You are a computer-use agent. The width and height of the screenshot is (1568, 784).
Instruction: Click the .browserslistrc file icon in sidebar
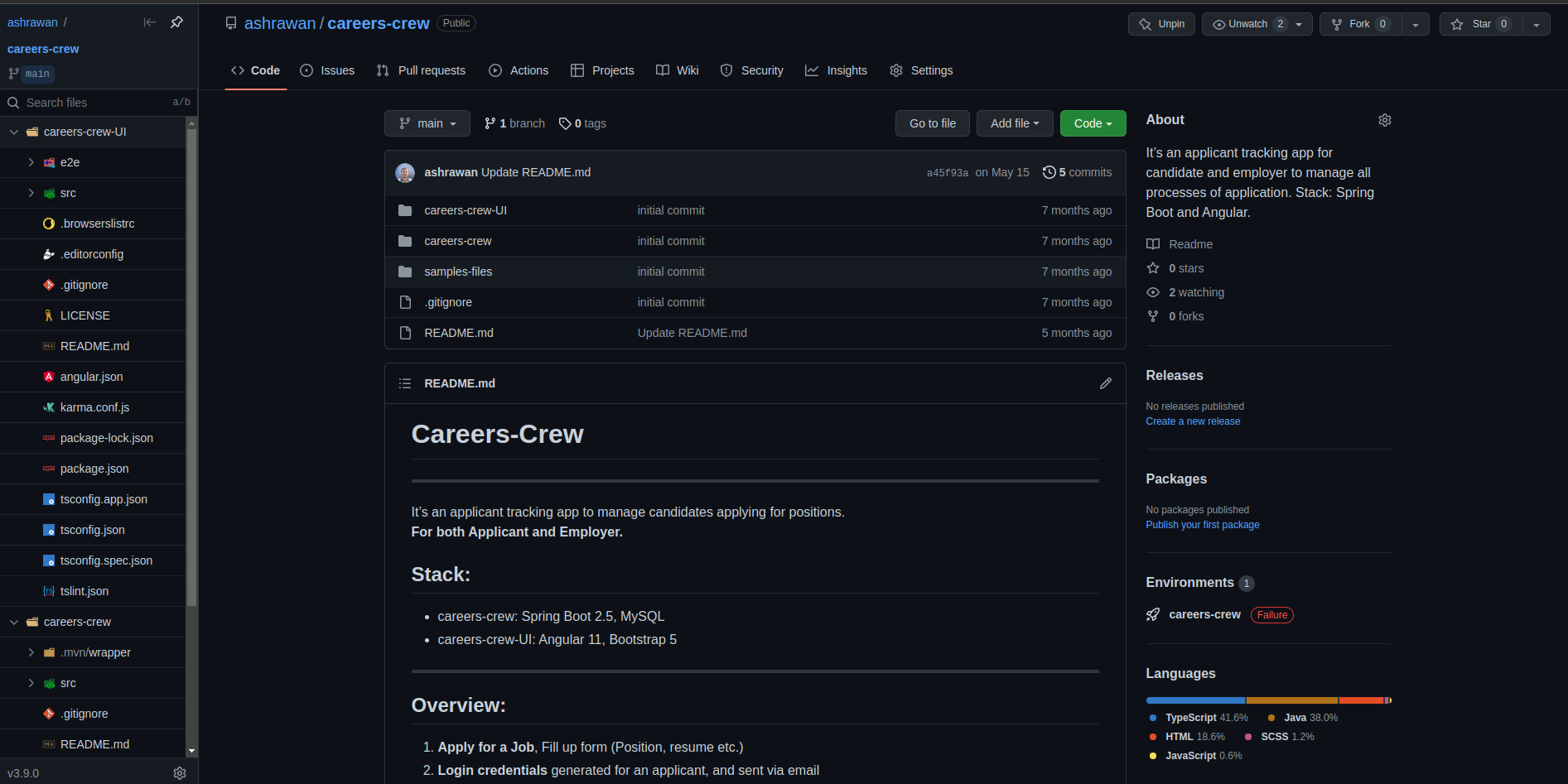tap(49, 224)
